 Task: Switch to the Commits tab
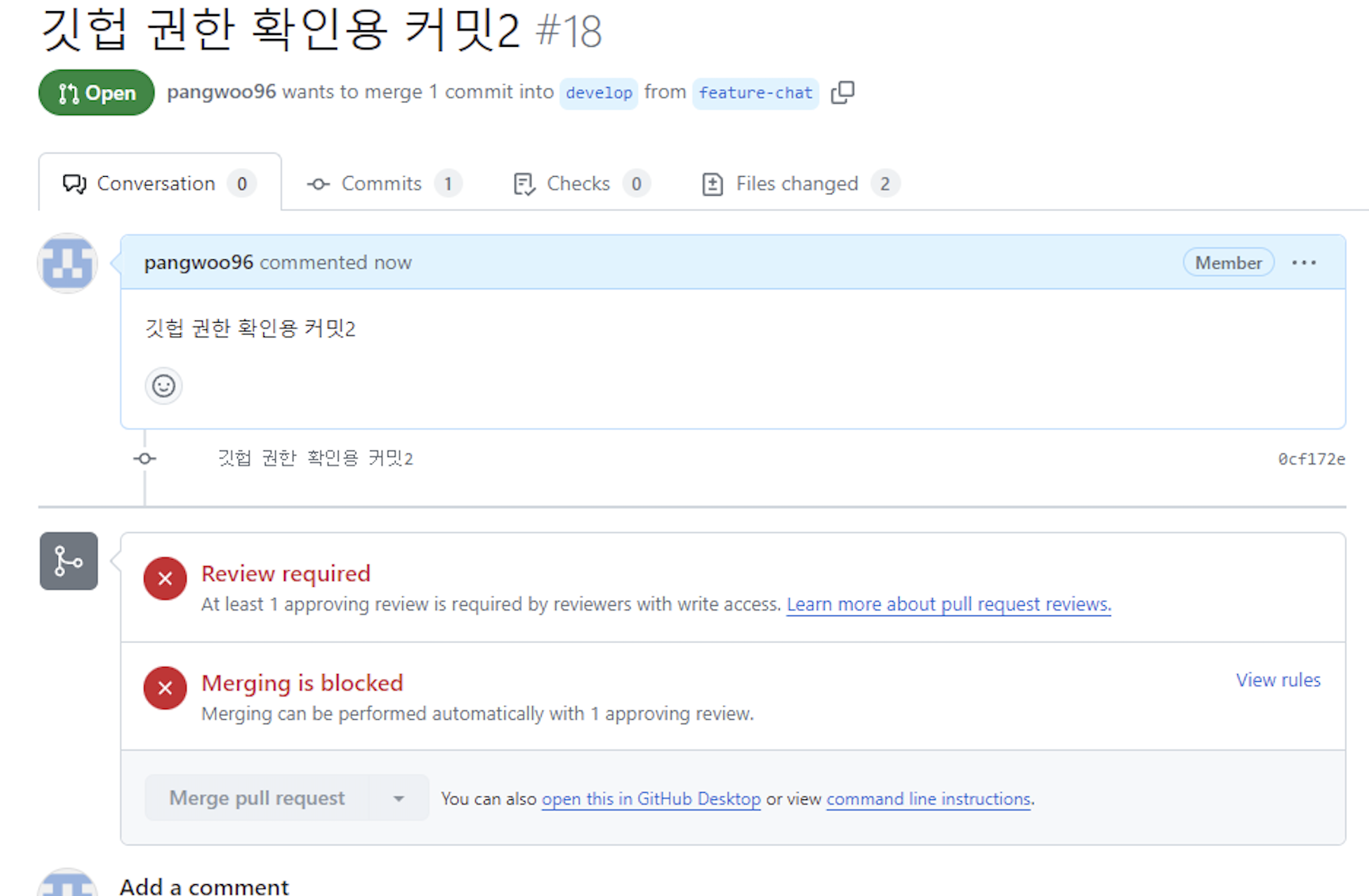[384, 183]
